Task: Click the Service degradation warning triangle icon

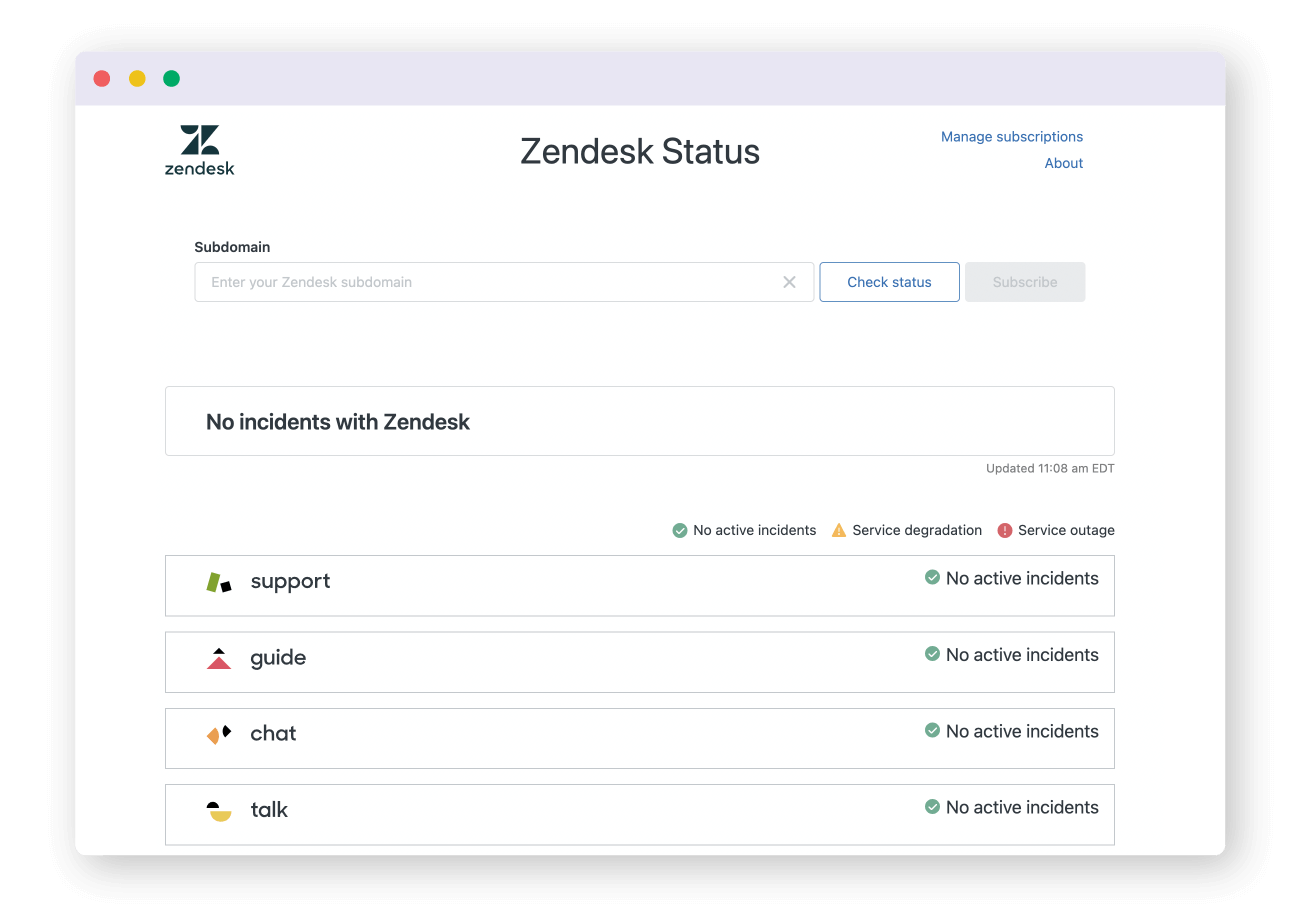Action: [x=839, y=530]
